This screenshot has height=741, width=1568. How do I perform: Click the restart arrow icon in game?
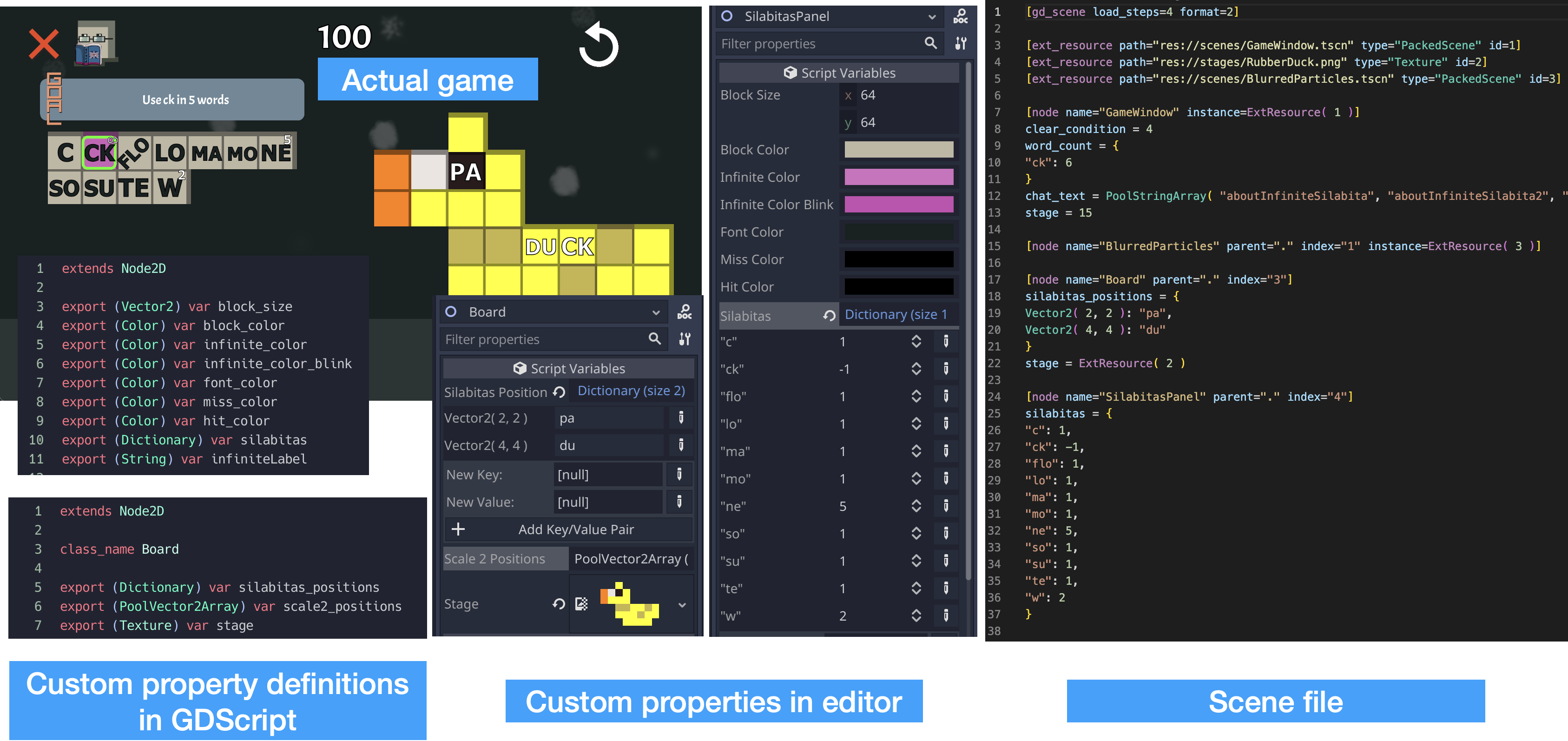[599, 45]
